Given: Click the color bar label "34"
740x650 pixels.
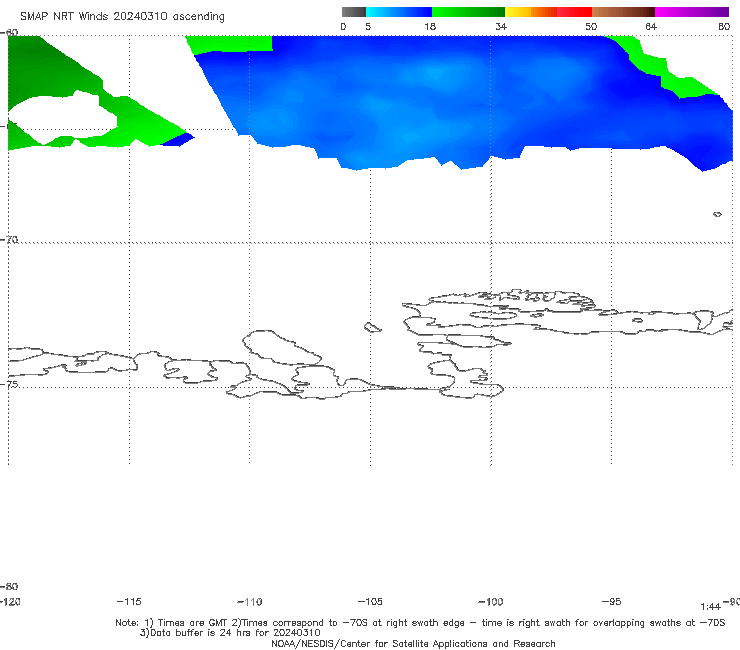Looking at the screenshot, I should (501, 26).
